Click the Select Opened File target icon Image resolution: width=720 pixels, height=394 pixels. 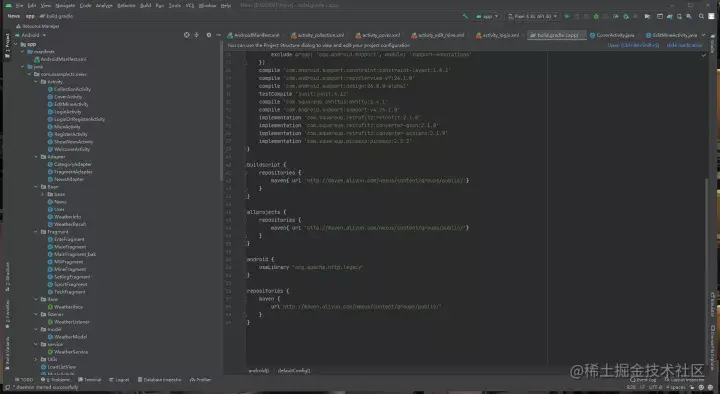(x=186, y=35)
